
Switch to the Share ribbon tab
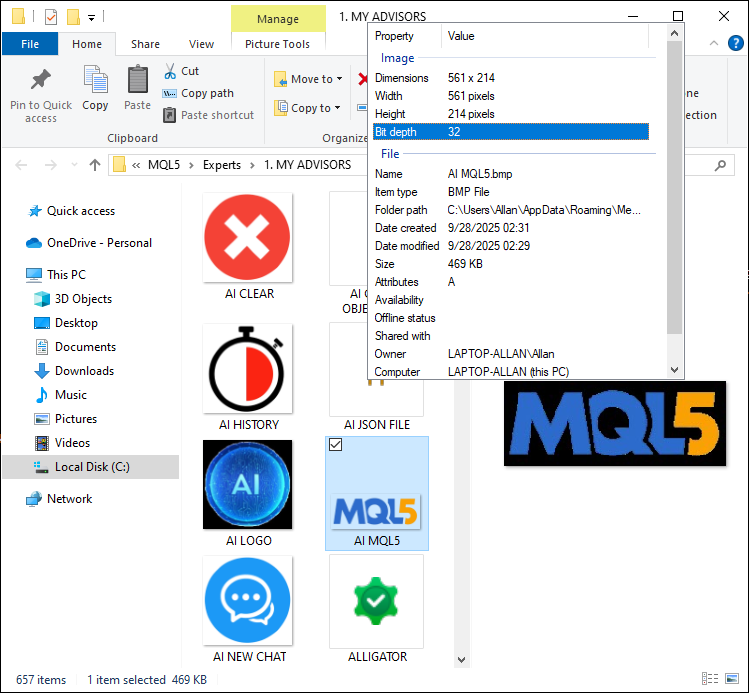tap(145, 44)
